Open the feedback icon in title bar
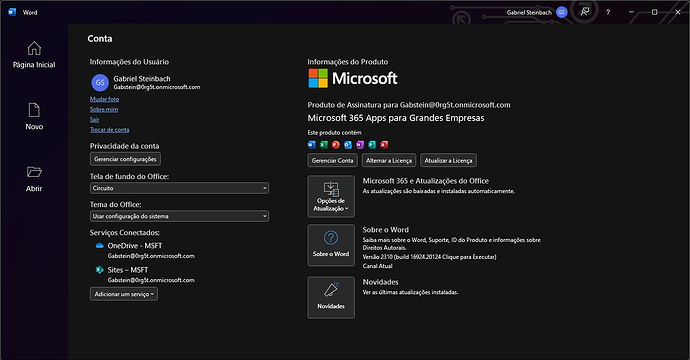The width and height of the screenshot is (690, 360). pyautogui.click(x=584, y=12)
